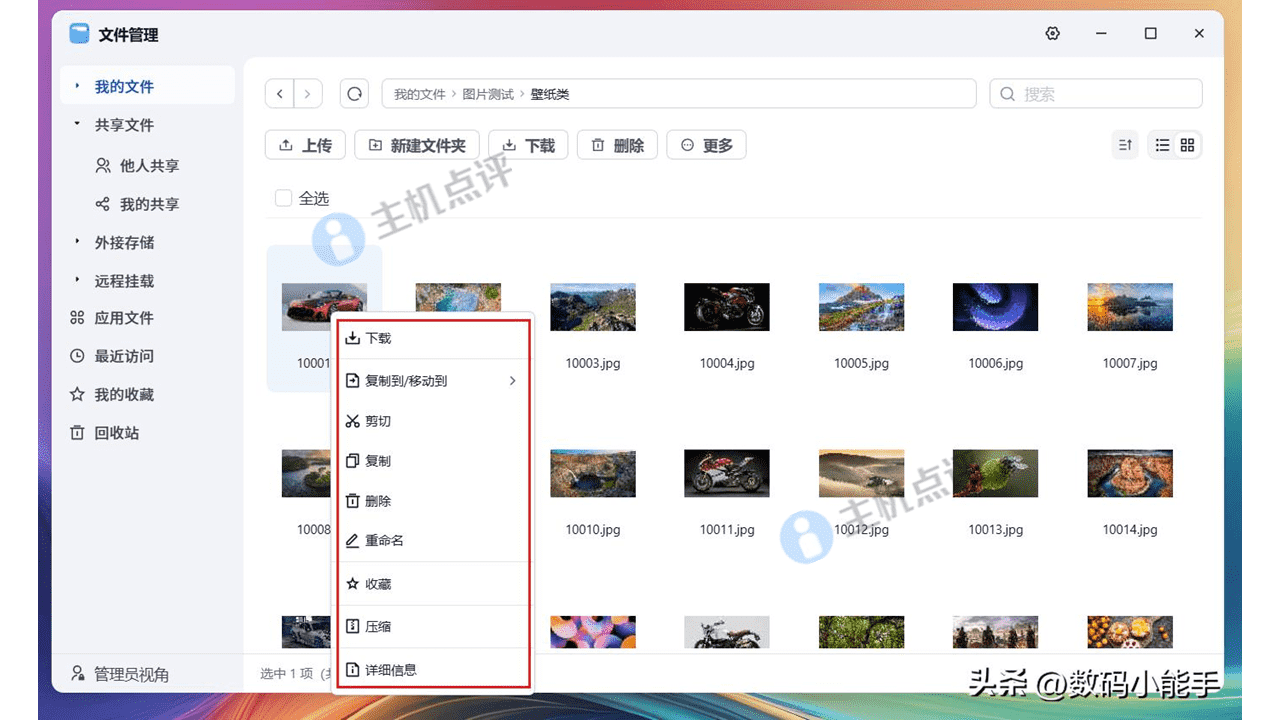Click the 新建文件夹 button
This screenshot has height=720, width=1280.
[x=417, y=145]
